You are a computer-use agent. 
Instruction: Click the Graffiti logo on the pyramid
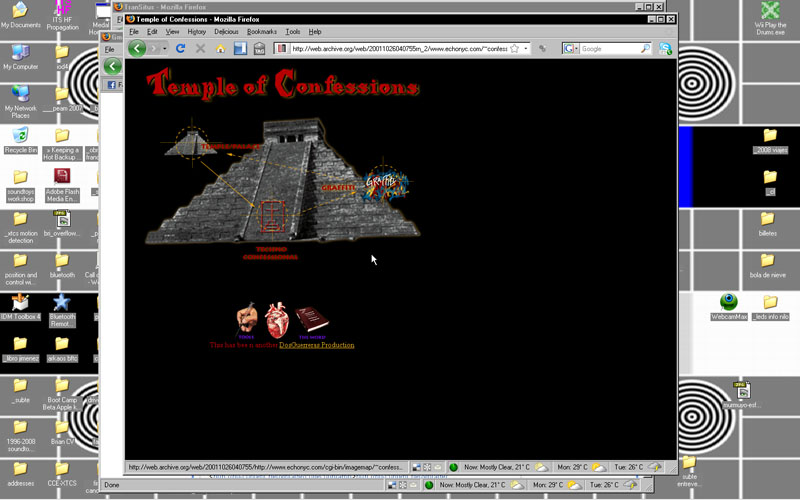[385, 186]
